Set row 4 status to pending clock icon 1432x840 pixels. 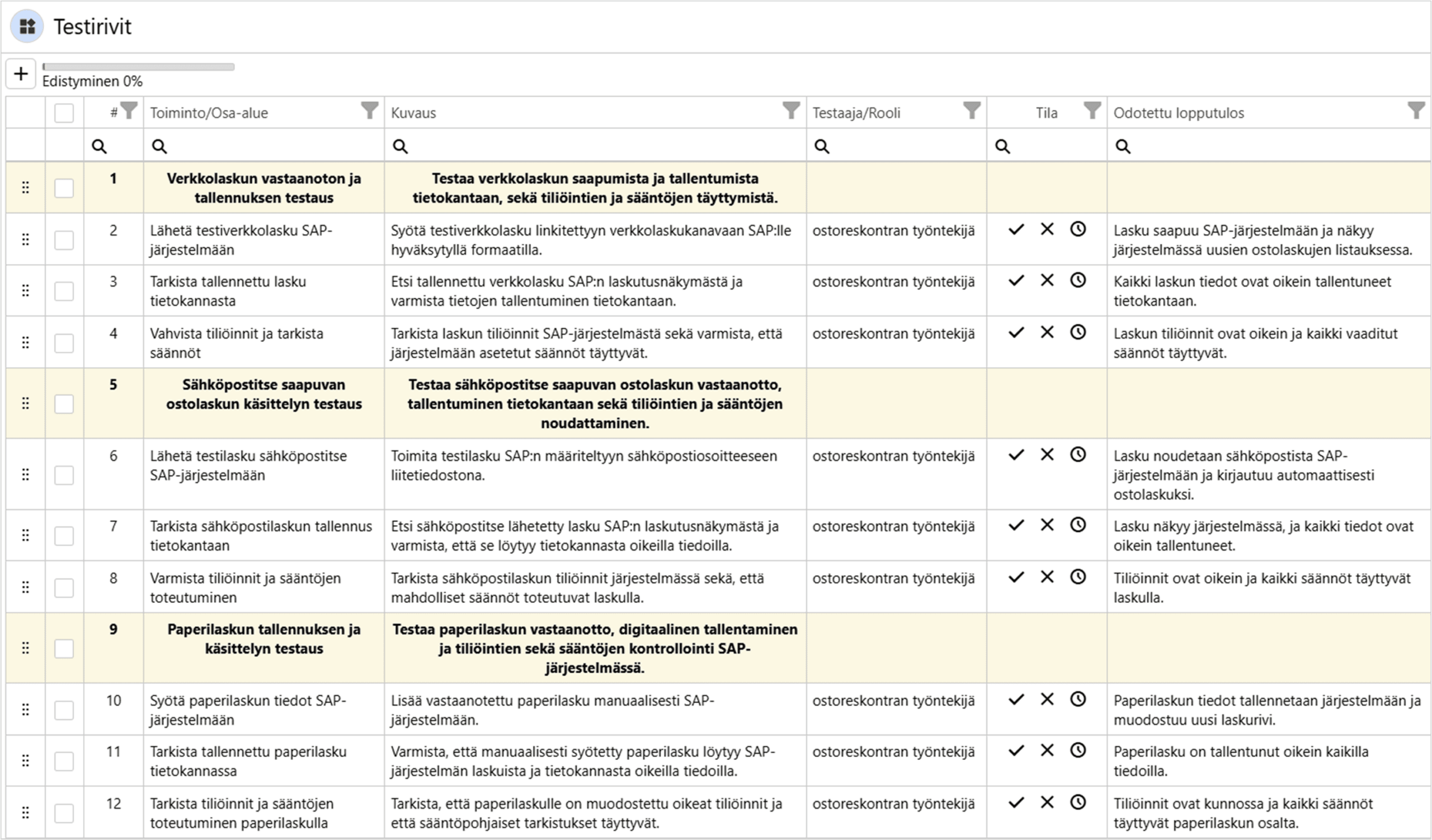tap(1077, 332)
